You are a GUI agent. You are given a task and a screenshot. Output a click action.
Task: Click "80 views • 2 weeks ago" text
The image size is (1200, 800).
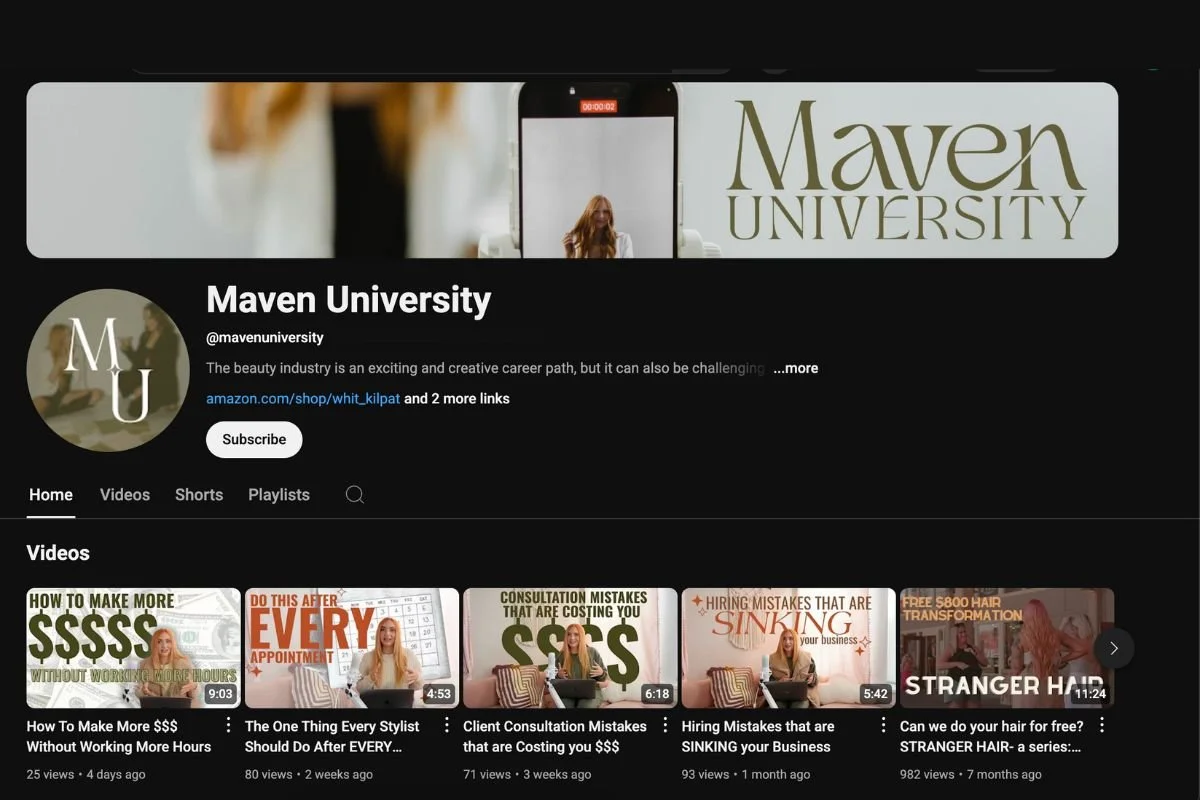point(309,774)
